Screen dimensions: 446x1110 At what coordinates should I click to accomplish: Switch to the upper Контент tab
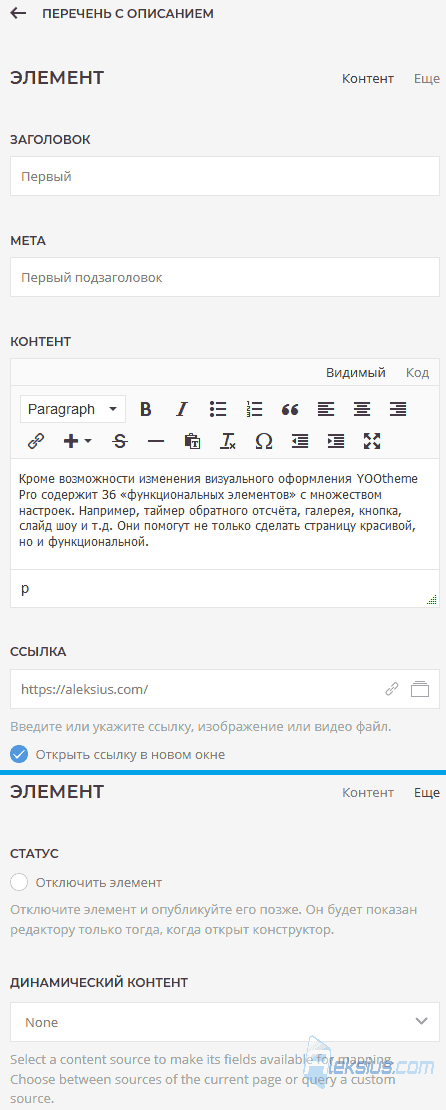367,79
